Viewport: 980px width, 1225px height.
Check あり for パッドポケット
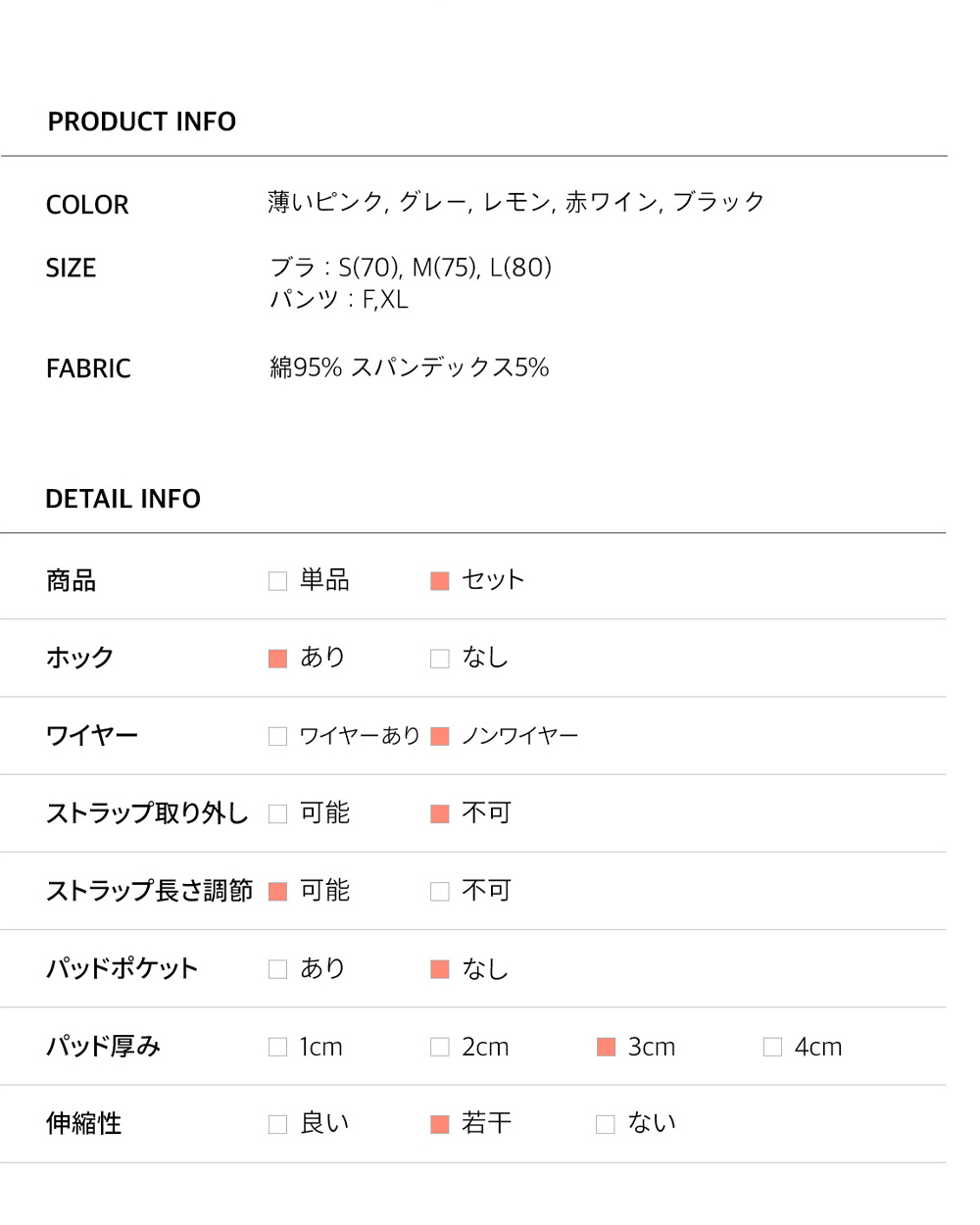click(x=277, y=969)
